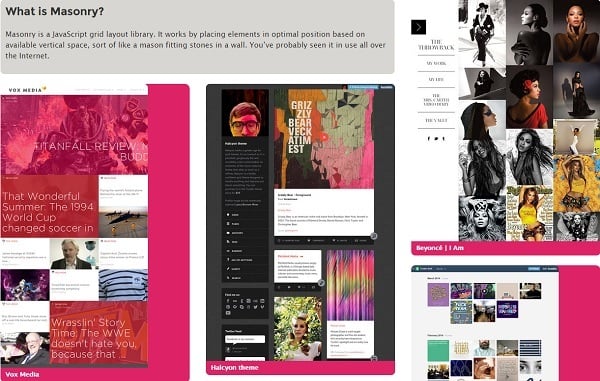Click the woman in hat and coat photo

point(482,34)
